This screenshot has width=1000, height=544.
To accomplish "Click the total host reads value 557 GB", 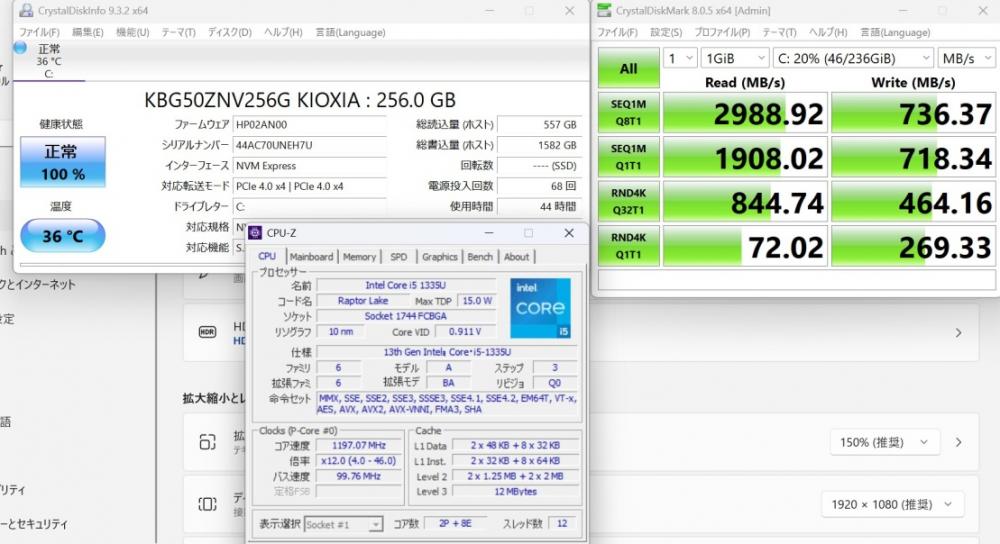I will 538,124.
